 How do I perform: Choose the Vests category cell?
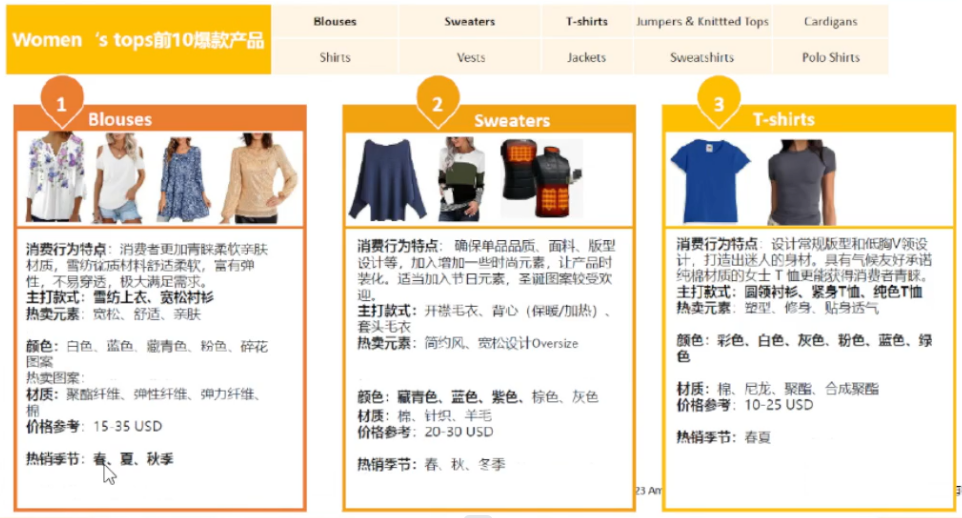[470, 57]
